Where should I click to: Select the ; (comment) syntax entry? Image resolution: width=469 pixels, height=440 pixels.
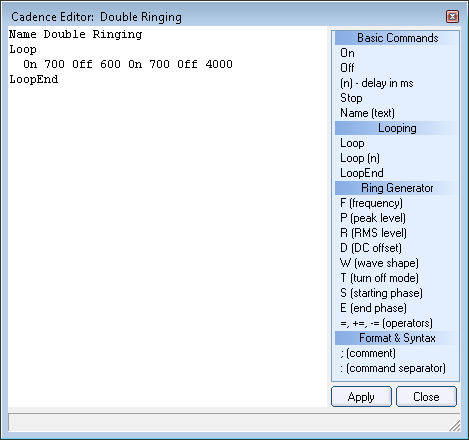[368, 353]
